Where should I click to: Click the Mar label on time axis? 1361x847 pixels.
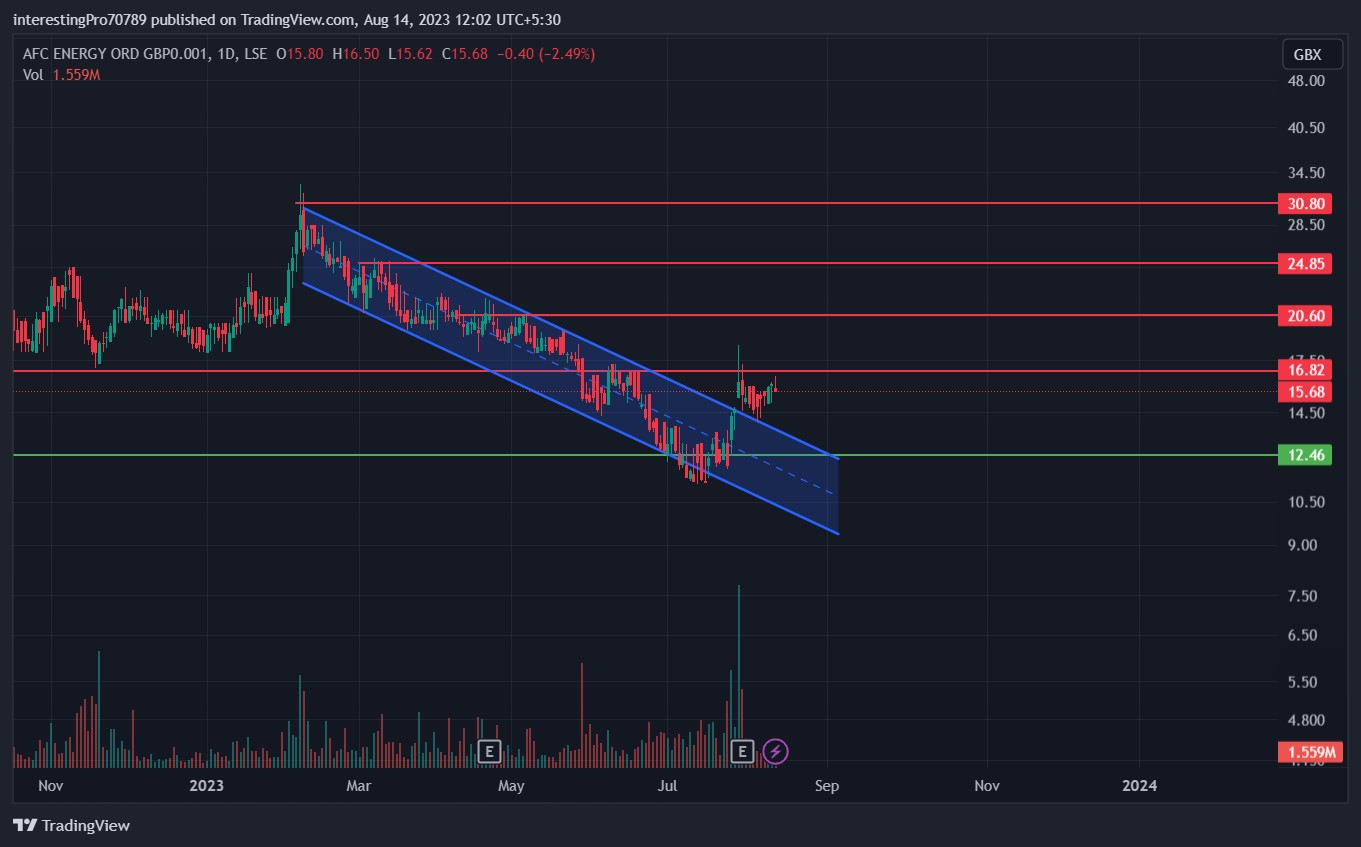point(358,786)
